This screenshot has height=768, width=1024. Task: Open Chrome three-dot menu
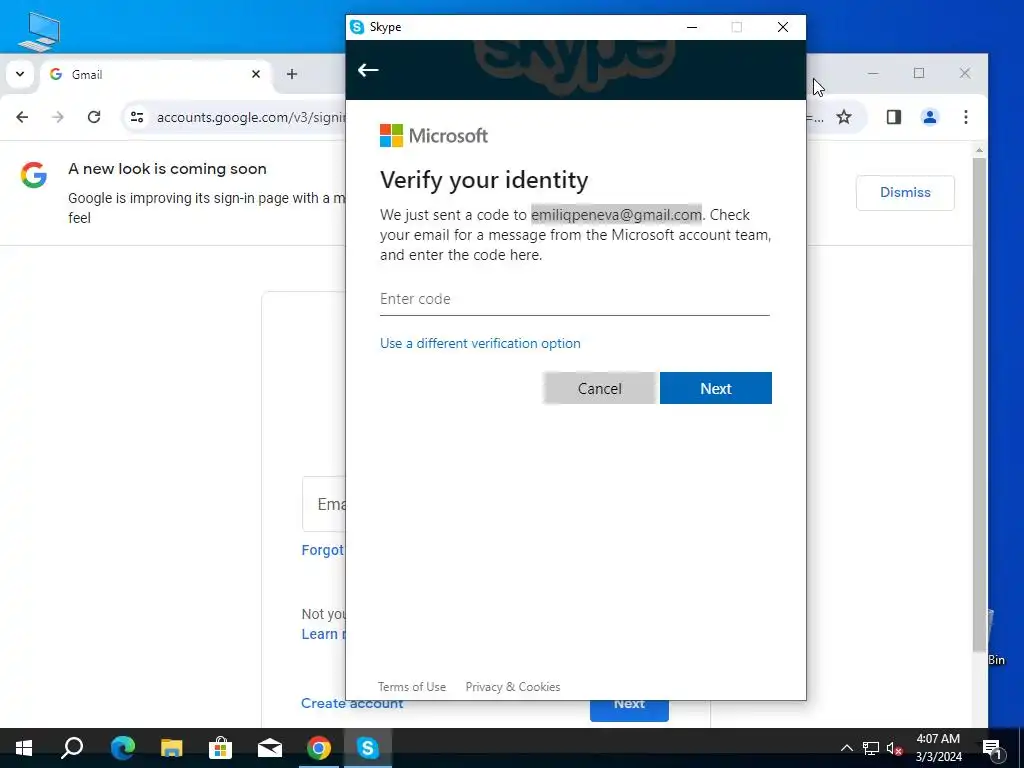click(x=966, y=117)
